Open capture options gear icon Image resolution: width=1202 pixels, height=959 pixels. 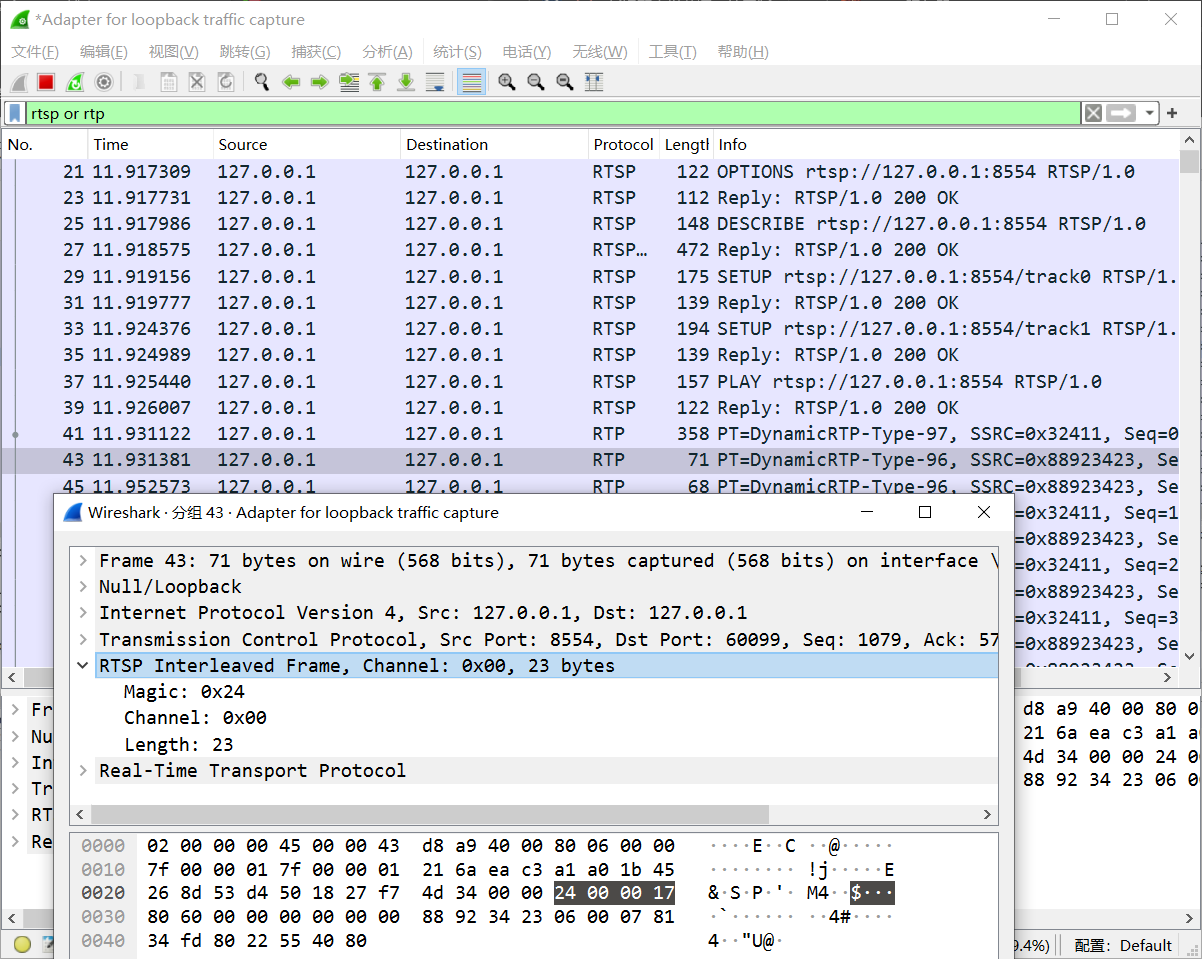[103, 82]
